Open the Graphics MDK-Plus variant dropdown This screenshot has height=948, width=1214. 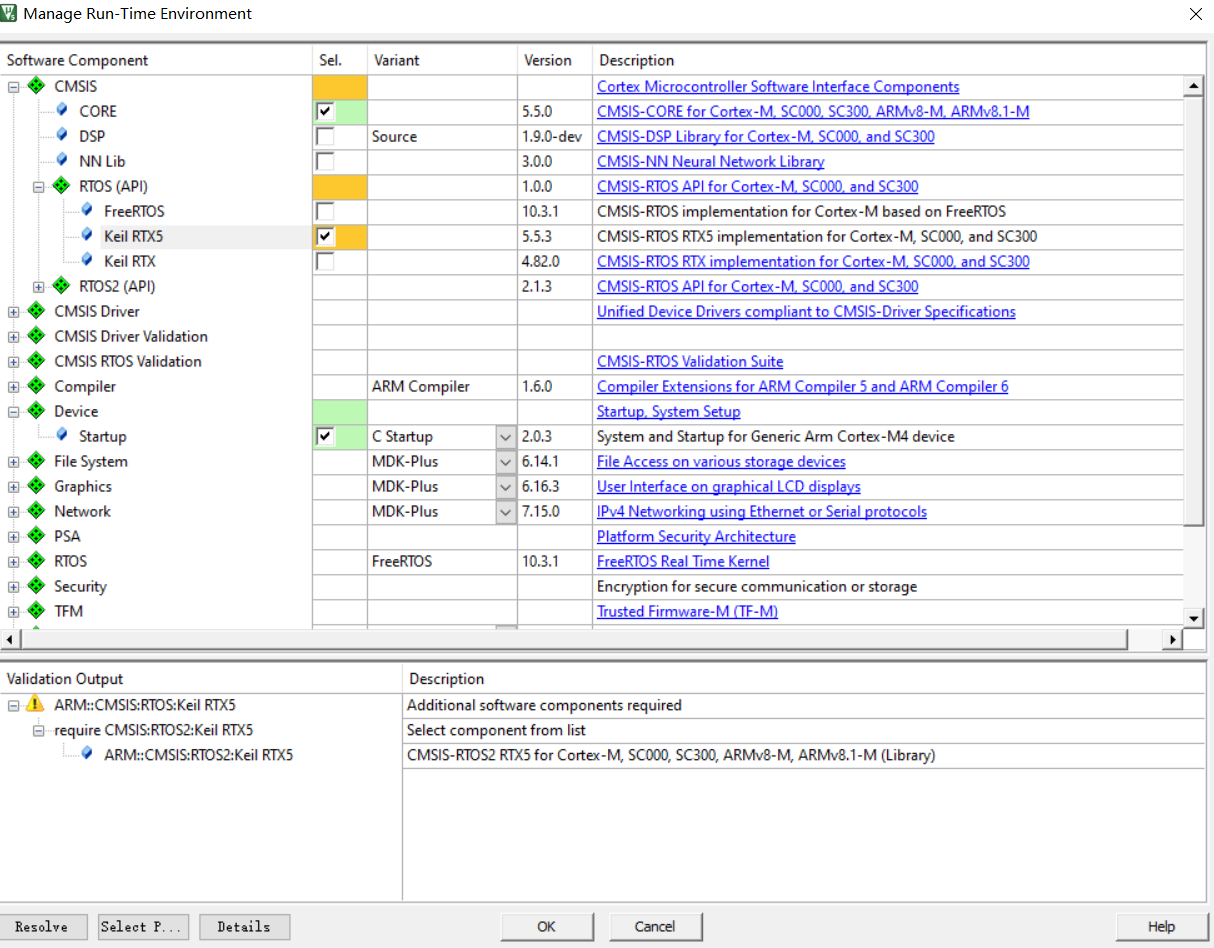505,487
